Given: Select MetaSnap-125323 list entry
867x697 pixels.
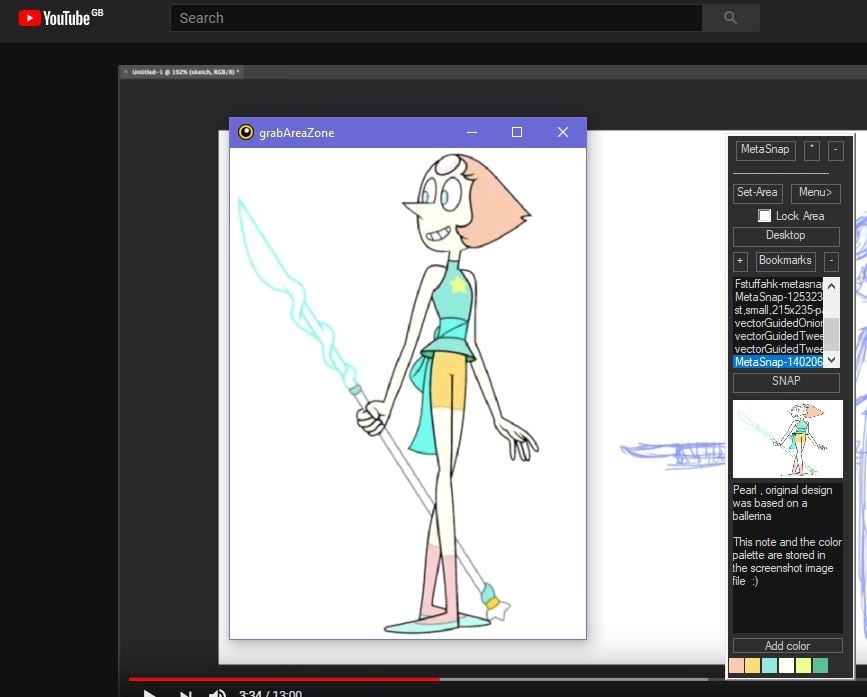Looking at the screenshot, I should 778,297.
